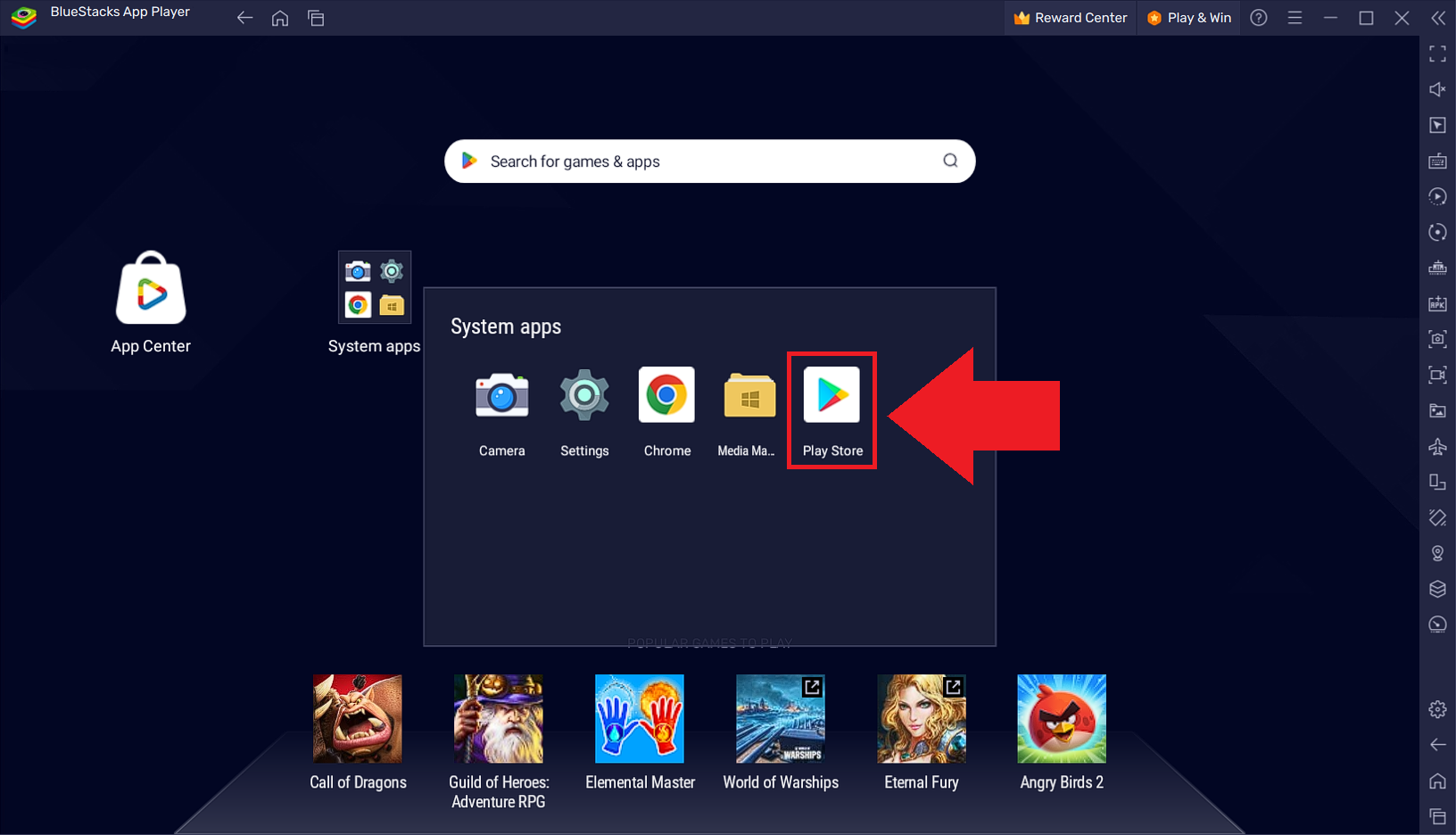Click the search magnifier icon
The width and height of the screenshot is (1456, 835).
(x=950, y=161)
